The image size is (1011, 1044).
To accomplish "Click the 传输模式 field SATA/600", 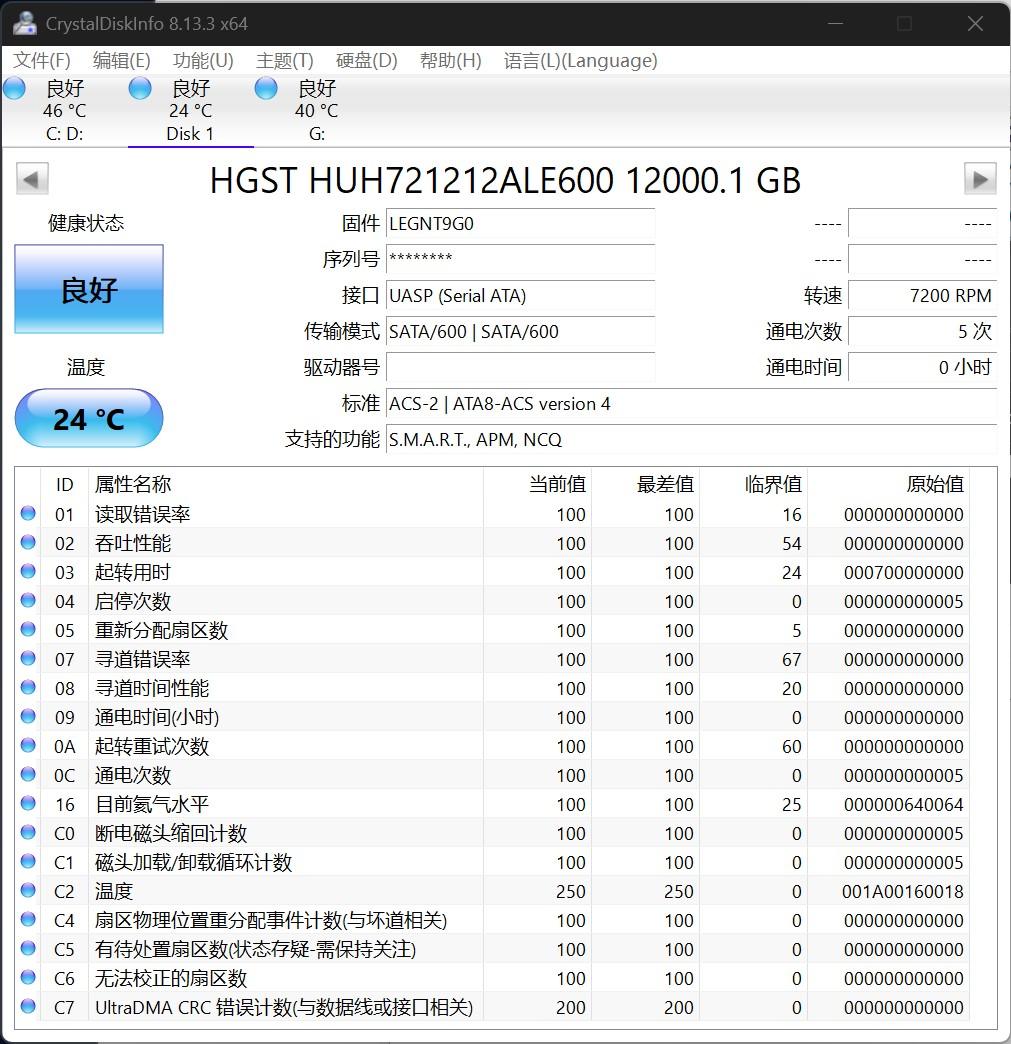I will click(x=520, y=331).
